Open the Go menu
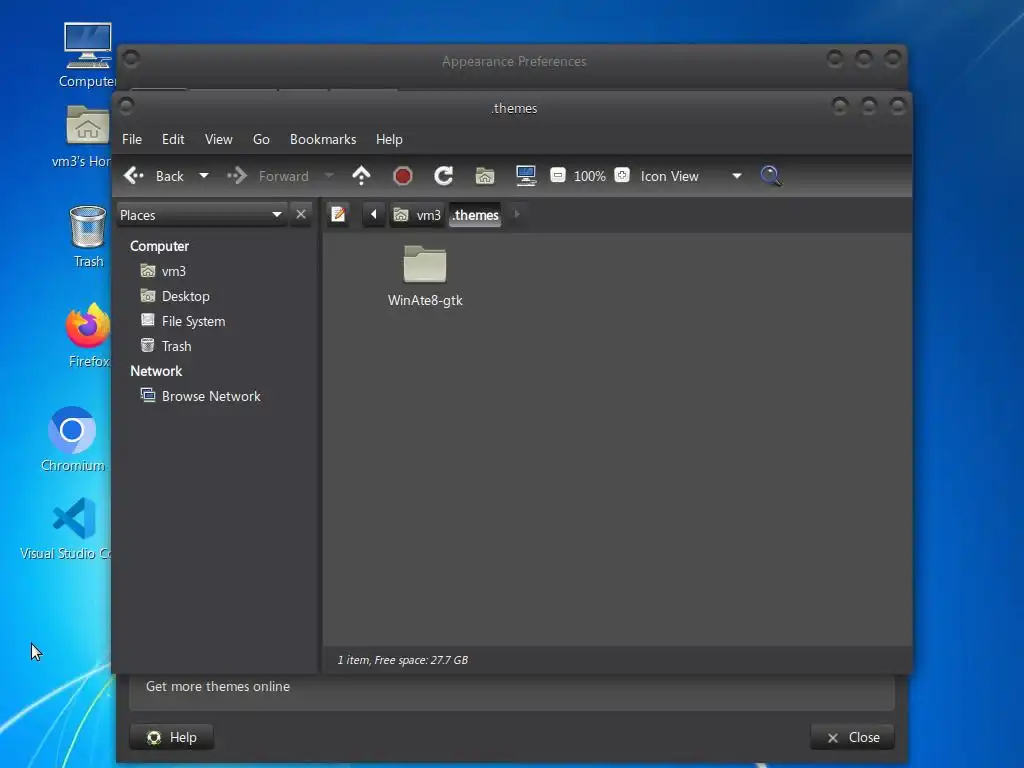Image resolution: width=1024 pixels, height=768 pixels. [x=261, y=139]
